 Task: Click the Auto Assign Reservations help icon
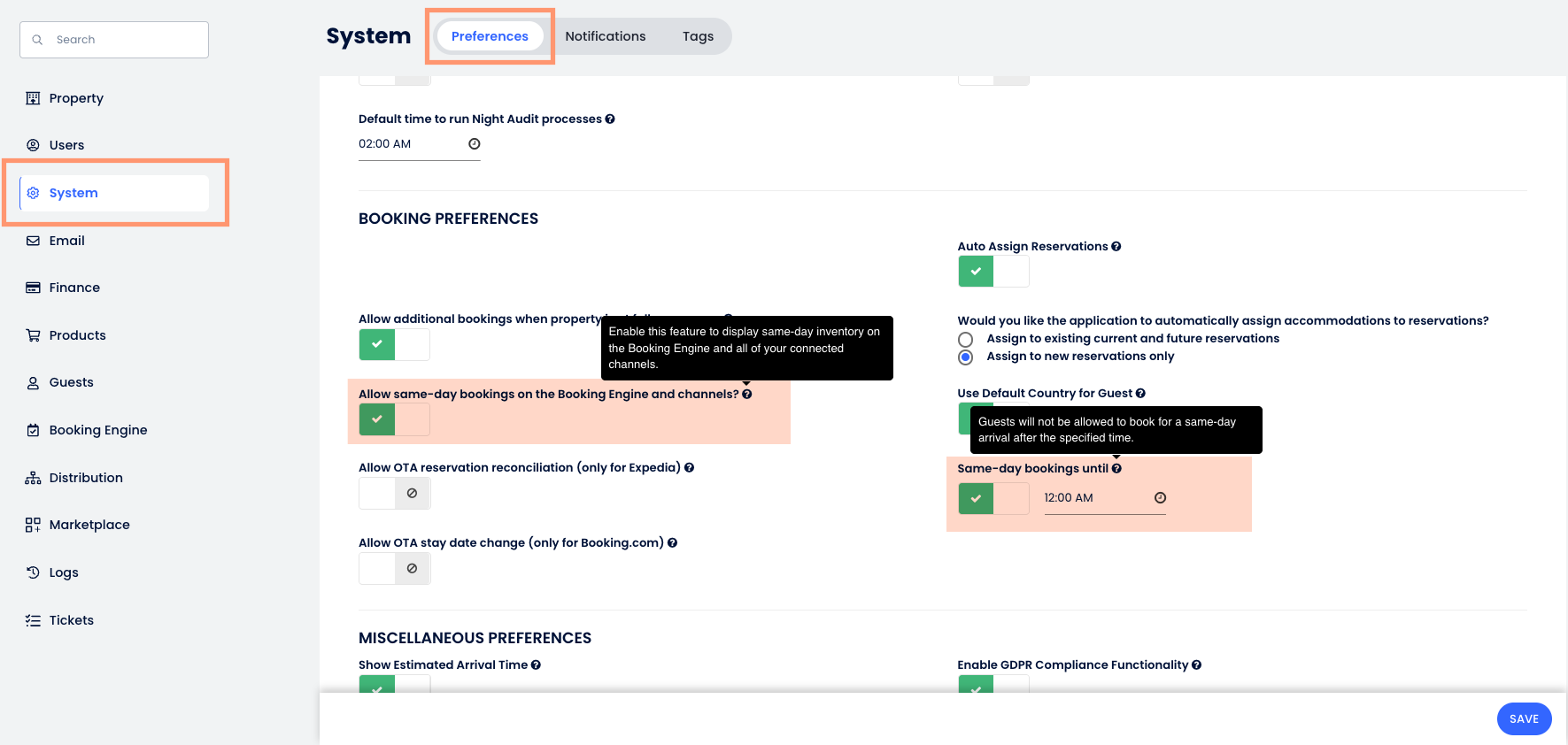[1116, 247]
